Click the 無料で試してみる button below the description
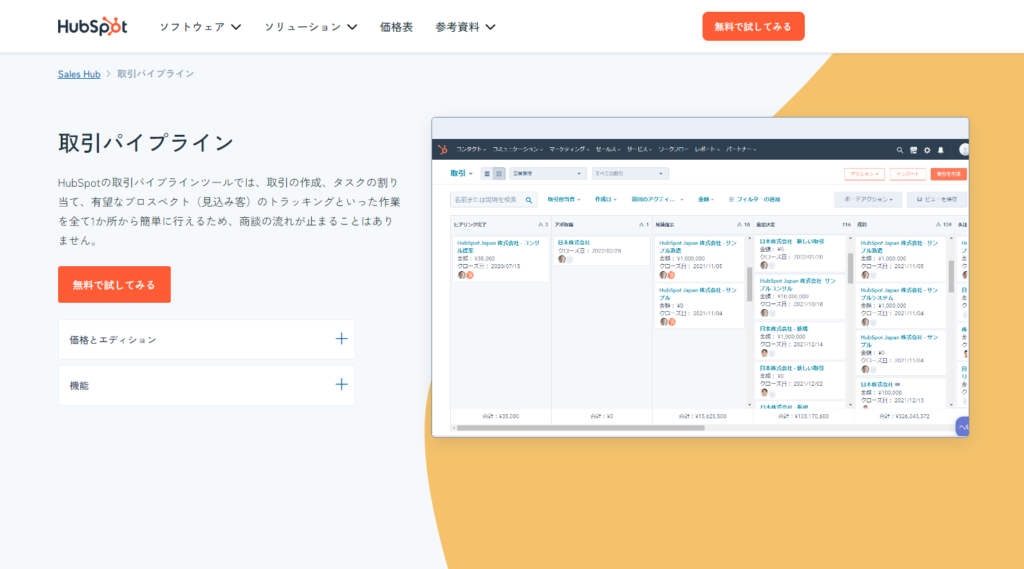Viewport: 1024px width, 569px height. pos(114,284)
